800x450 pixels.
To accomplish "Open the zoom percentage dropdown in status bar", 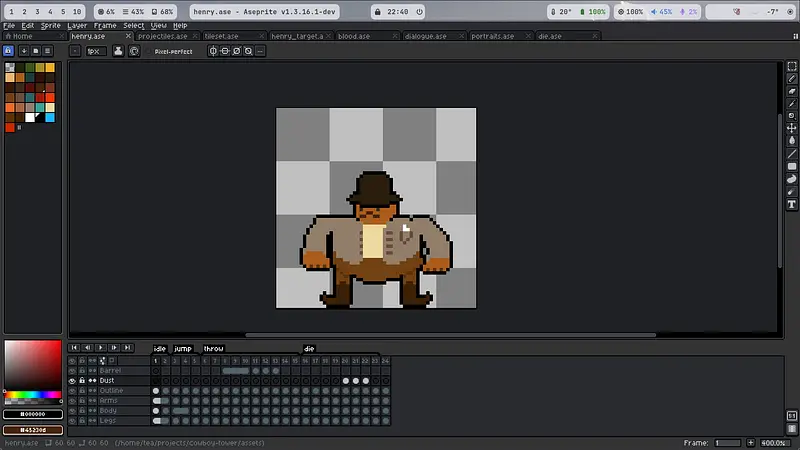I will [x=774, y=442].
